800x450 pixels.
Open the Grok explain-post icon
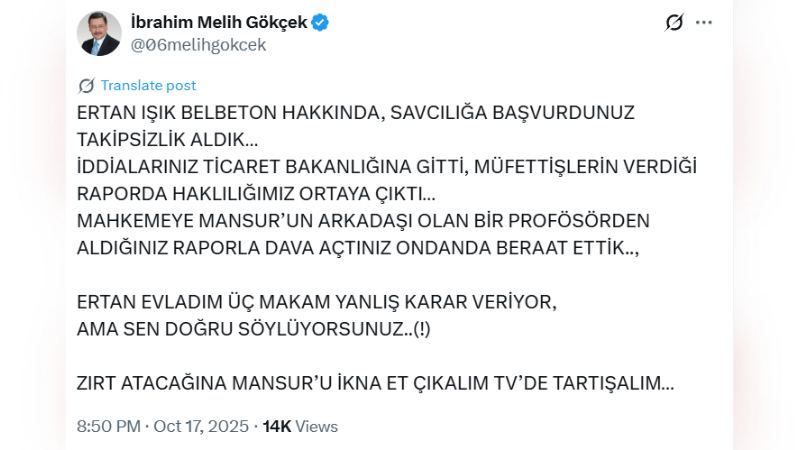[674, 23]
